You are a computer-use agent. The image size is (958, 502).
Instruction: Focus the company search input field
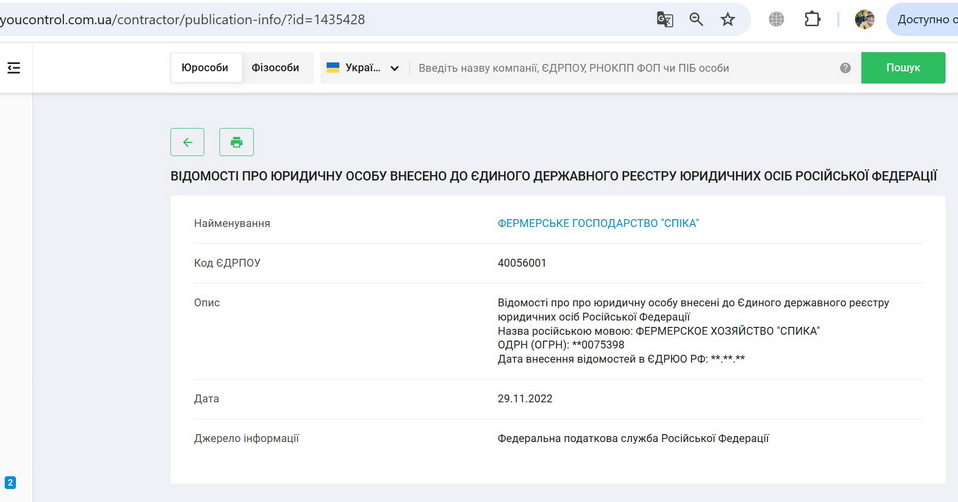tap(627, 68)
